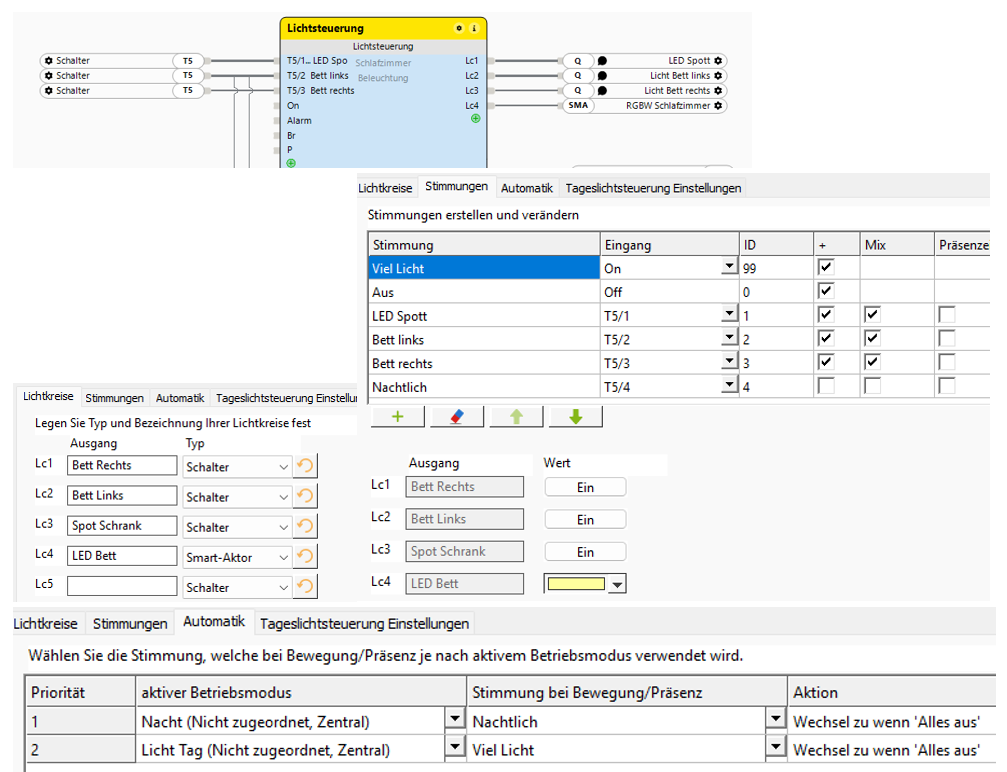Add new output on Lichtsteuerung block

tap(476, 119)
